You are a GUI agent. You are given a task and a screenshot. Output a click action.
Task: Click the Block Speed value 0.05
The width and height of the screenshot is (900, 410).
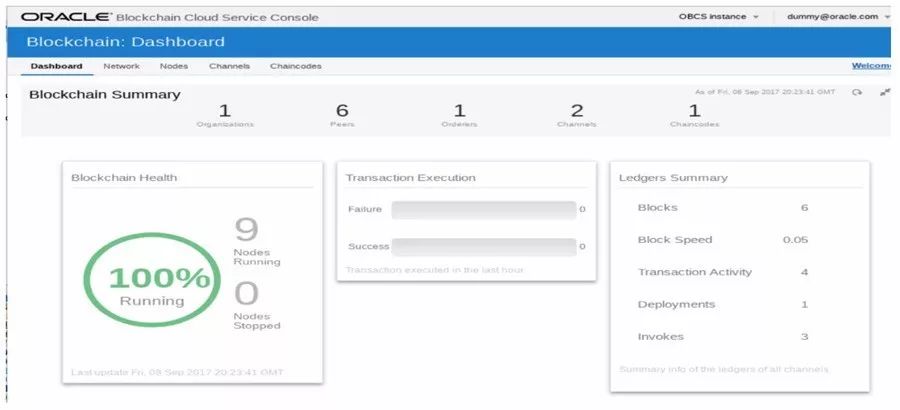pos(795,240)
